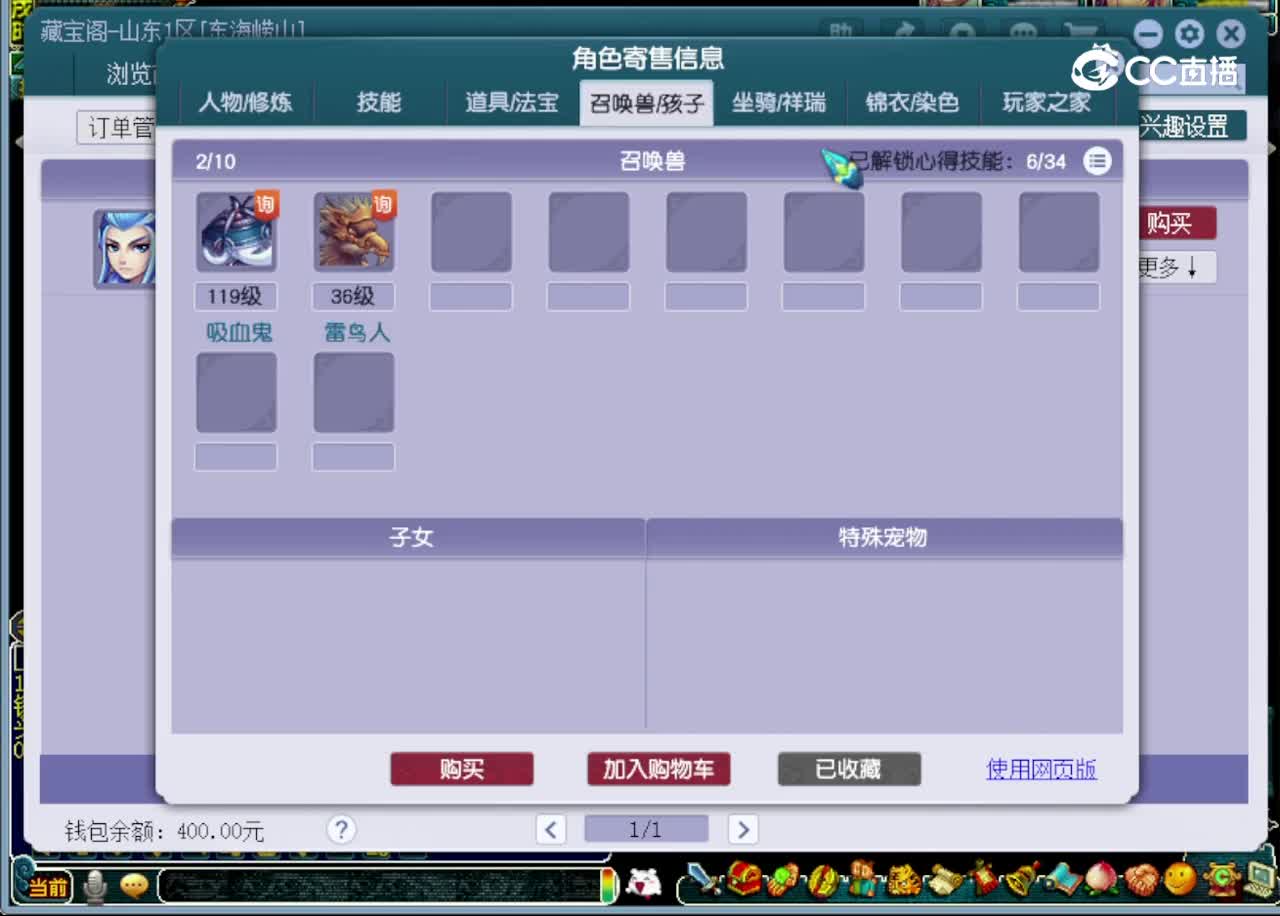Click the wallet balance question mark
The height and width of the screenshot is (916, 1280).
point(341,830)
